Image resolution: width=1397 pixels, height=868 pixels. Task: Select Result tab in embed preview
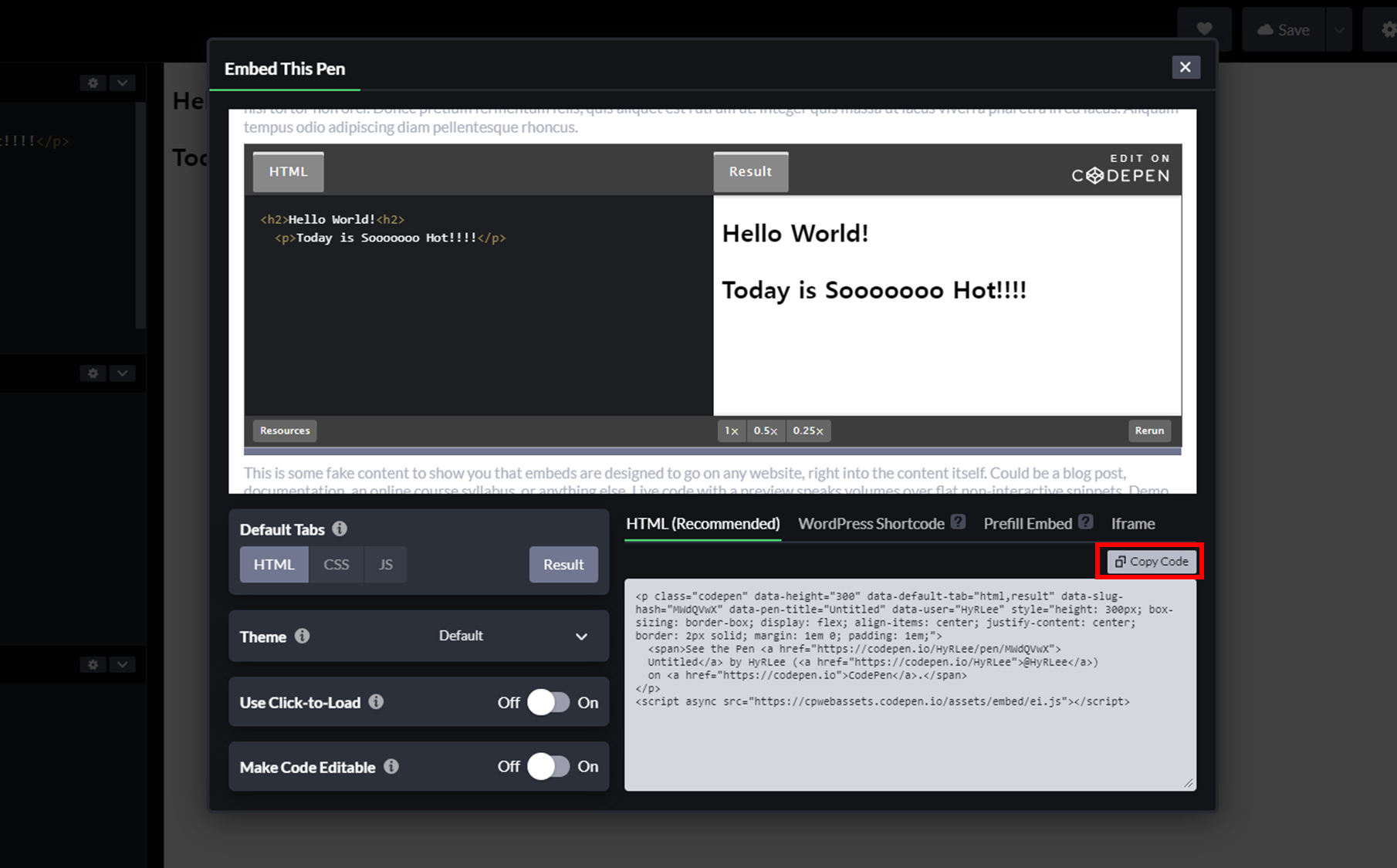click(x=750, y=171)
